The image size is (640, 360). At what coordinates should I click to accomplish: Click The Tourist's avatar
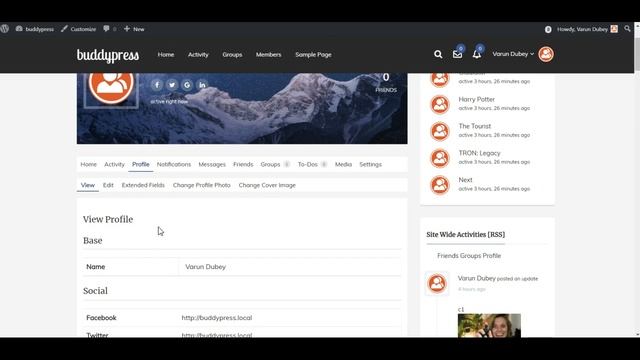coord(440,131)
